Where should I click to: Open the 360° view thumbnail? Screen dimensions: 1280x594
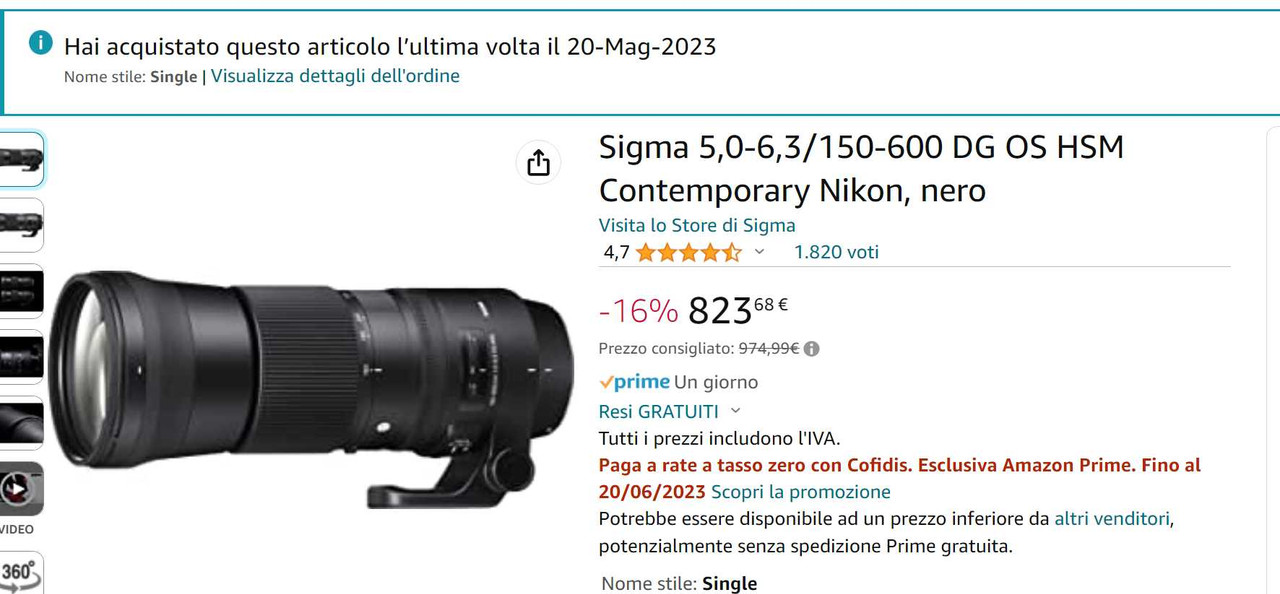20,572
